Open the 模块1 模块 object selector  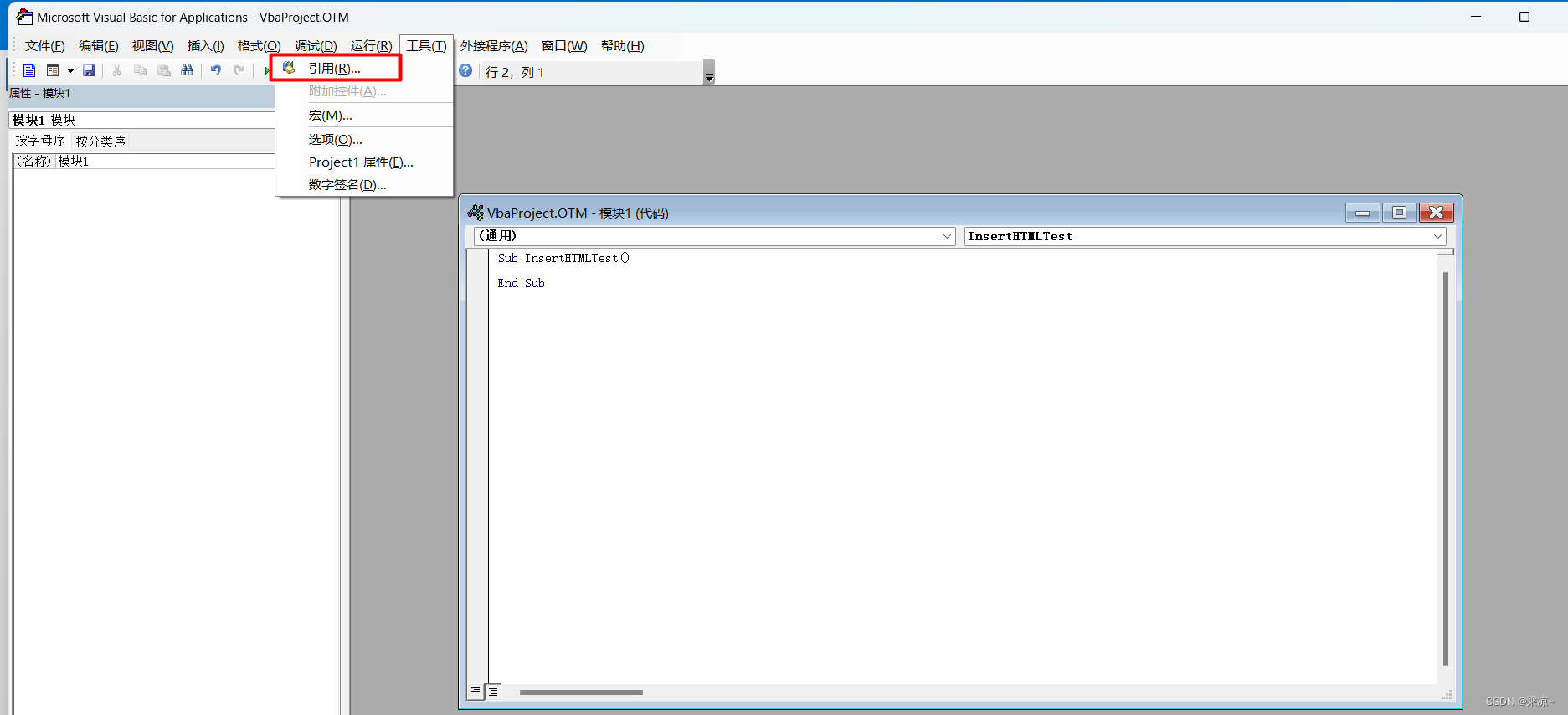[x=142, y=120]
